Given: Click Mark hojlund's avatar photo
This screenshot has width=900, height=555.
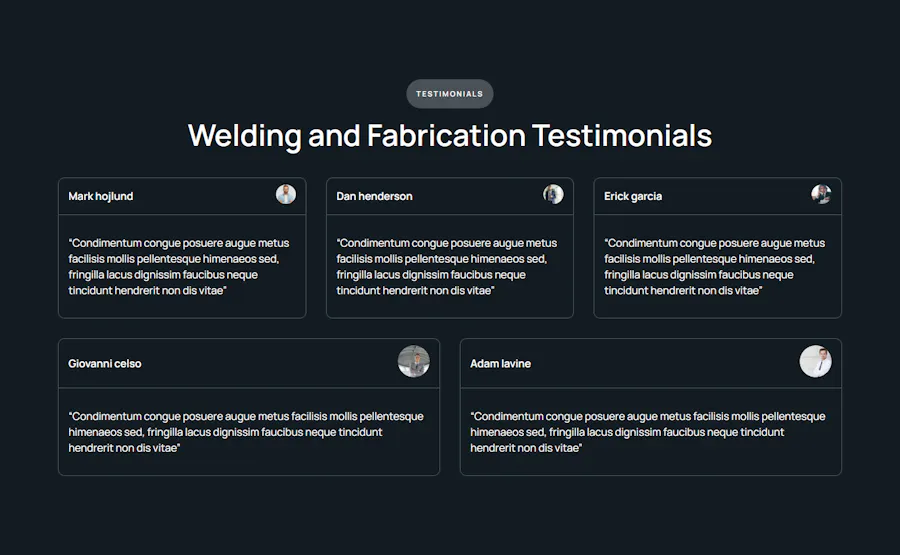Looking at the screenshot, I should [x=286, y=194].
